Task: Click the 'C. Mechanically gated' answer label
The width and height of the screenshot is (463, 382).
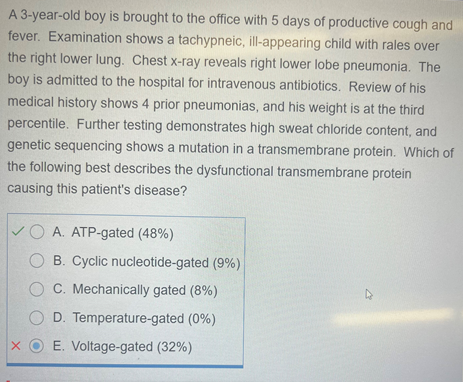Action: (x=119, y=289)
